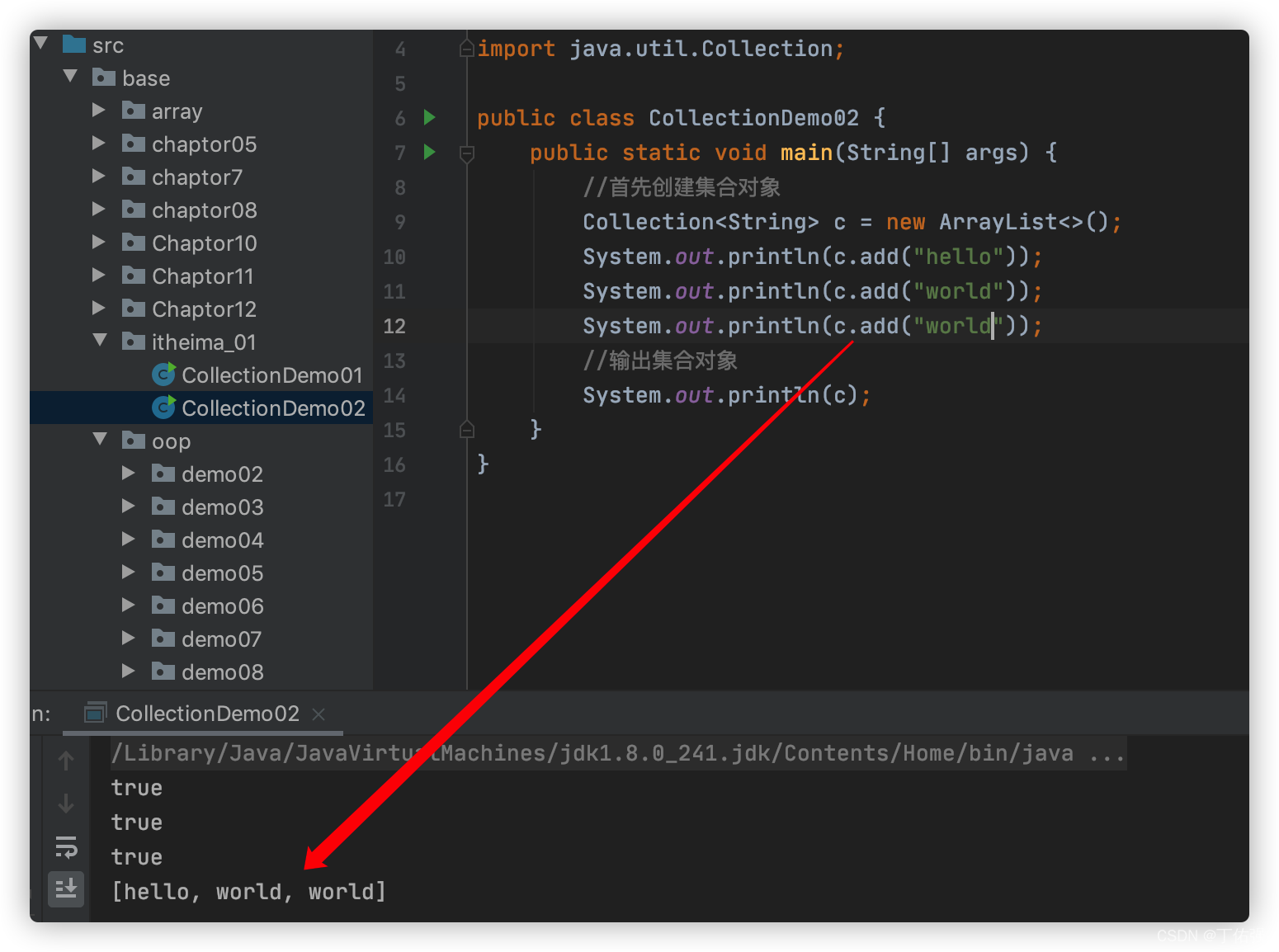Click the base package folder icon
1279x952 pixels.
pos(104,78)
